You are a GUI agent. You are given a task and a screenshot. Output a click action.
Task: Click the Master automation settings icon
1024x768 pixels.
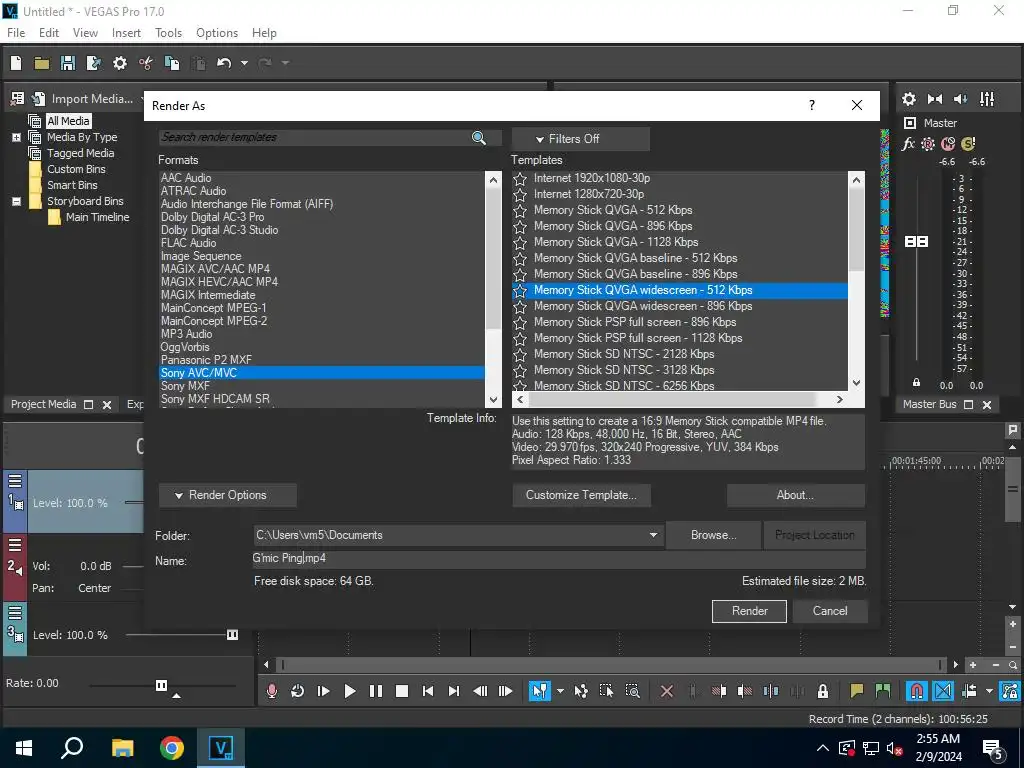point(928,144)
